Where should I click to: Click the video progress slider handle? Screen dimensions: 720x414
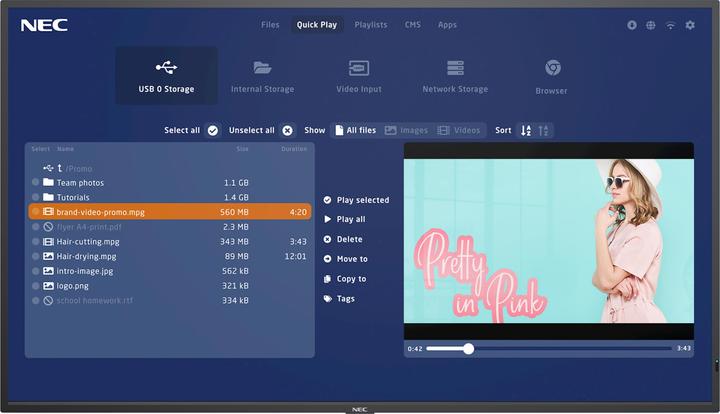click(468, 349)
